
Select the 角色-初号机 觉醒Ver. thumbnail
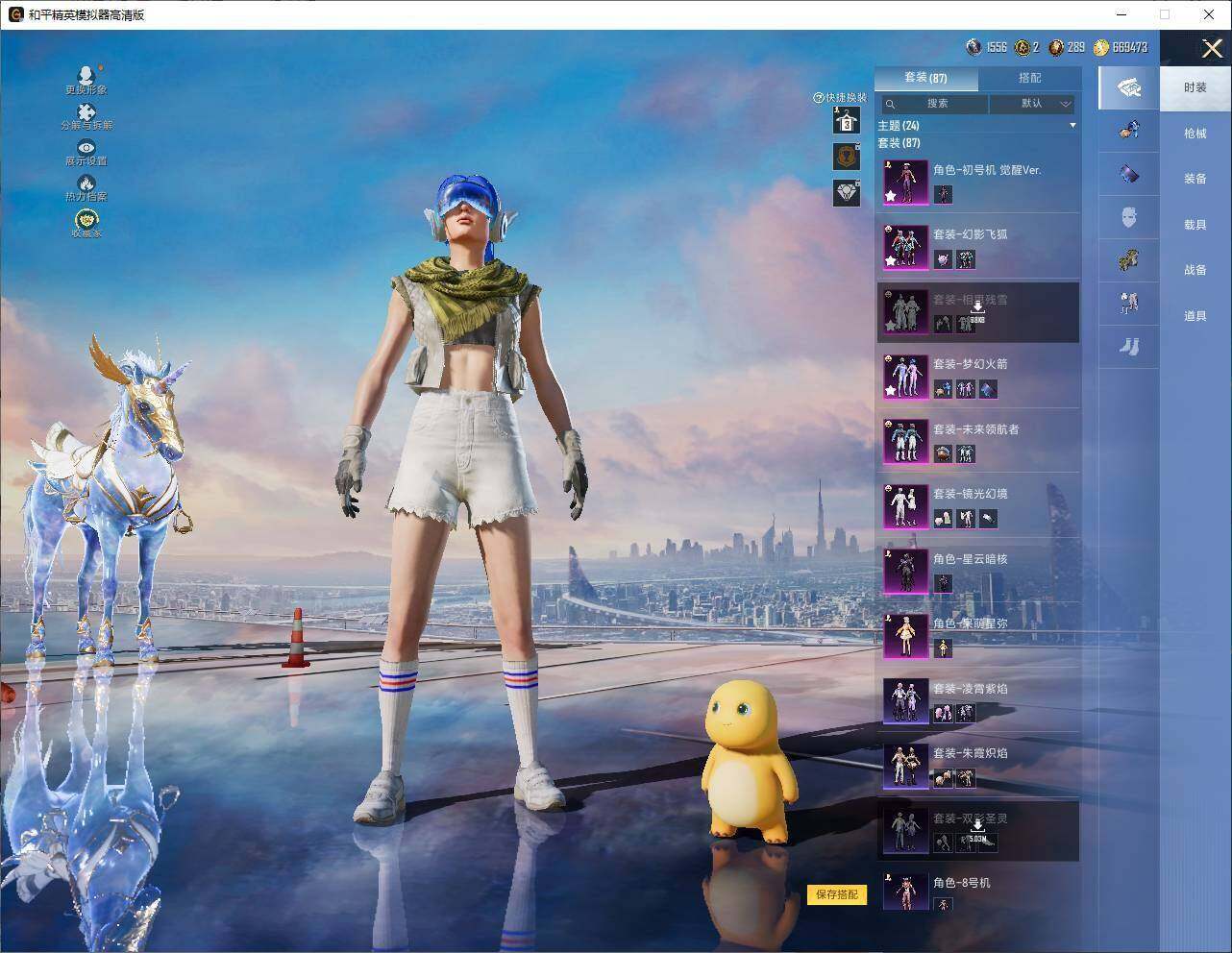905,182
